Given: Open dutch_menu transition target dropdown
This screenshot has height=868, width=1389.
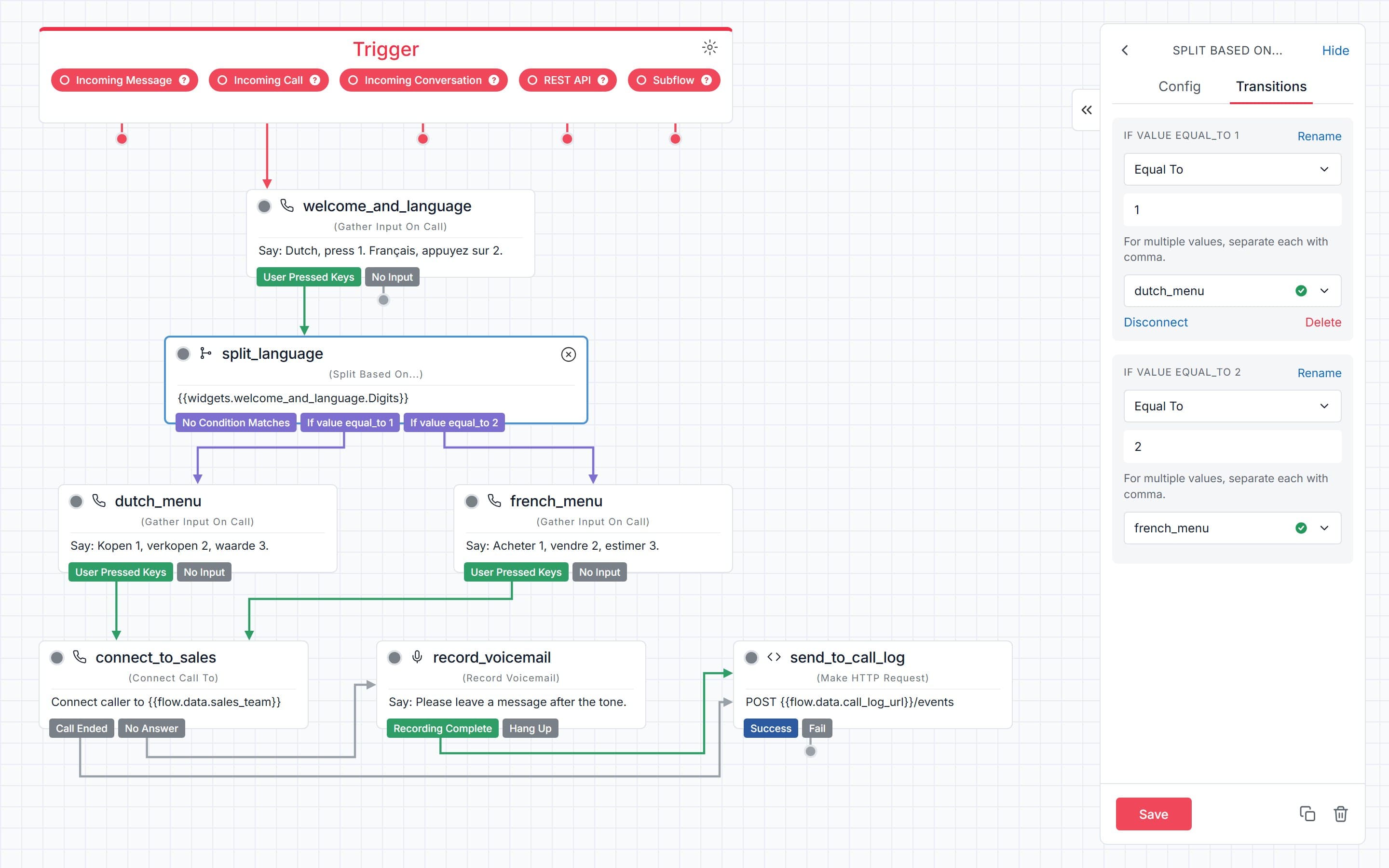Looking at the screenshot, I should [x=1232, y=291].
